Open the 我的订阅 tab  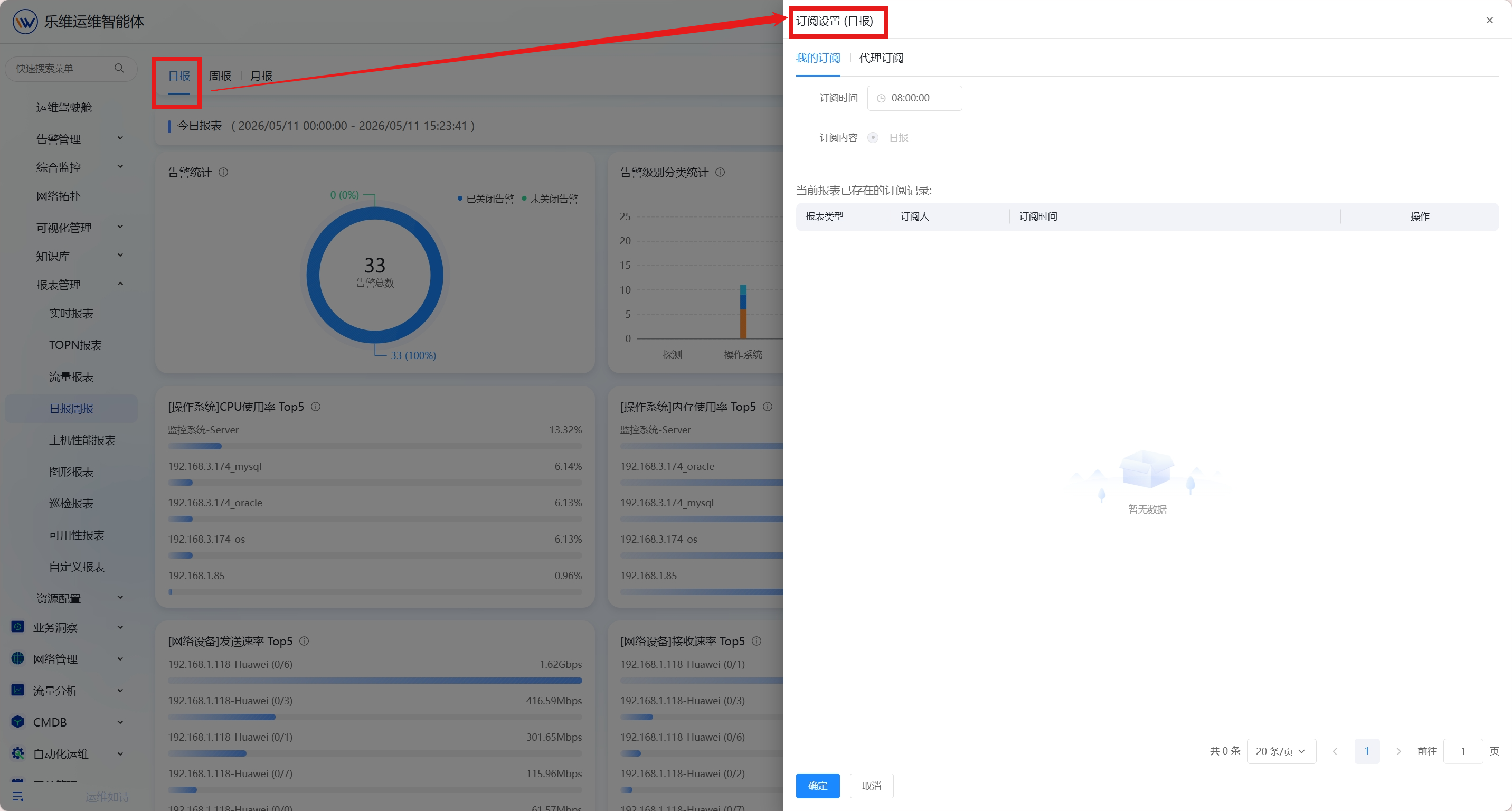pos(818,58)
